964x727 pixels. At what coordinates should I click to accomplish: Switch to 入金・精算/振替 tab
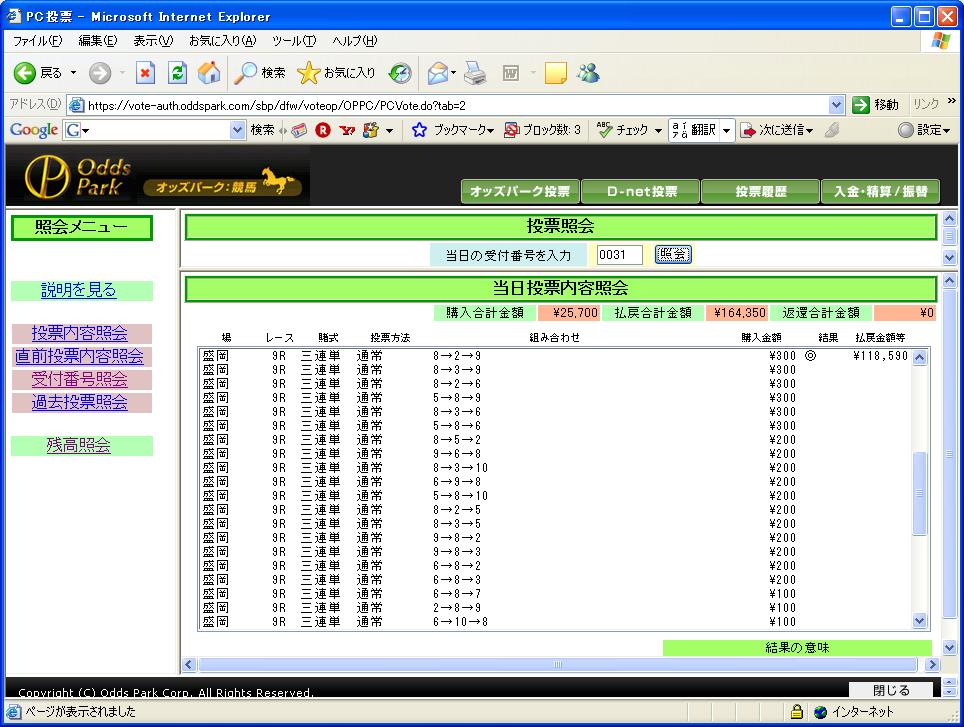(x=880, y=191)
